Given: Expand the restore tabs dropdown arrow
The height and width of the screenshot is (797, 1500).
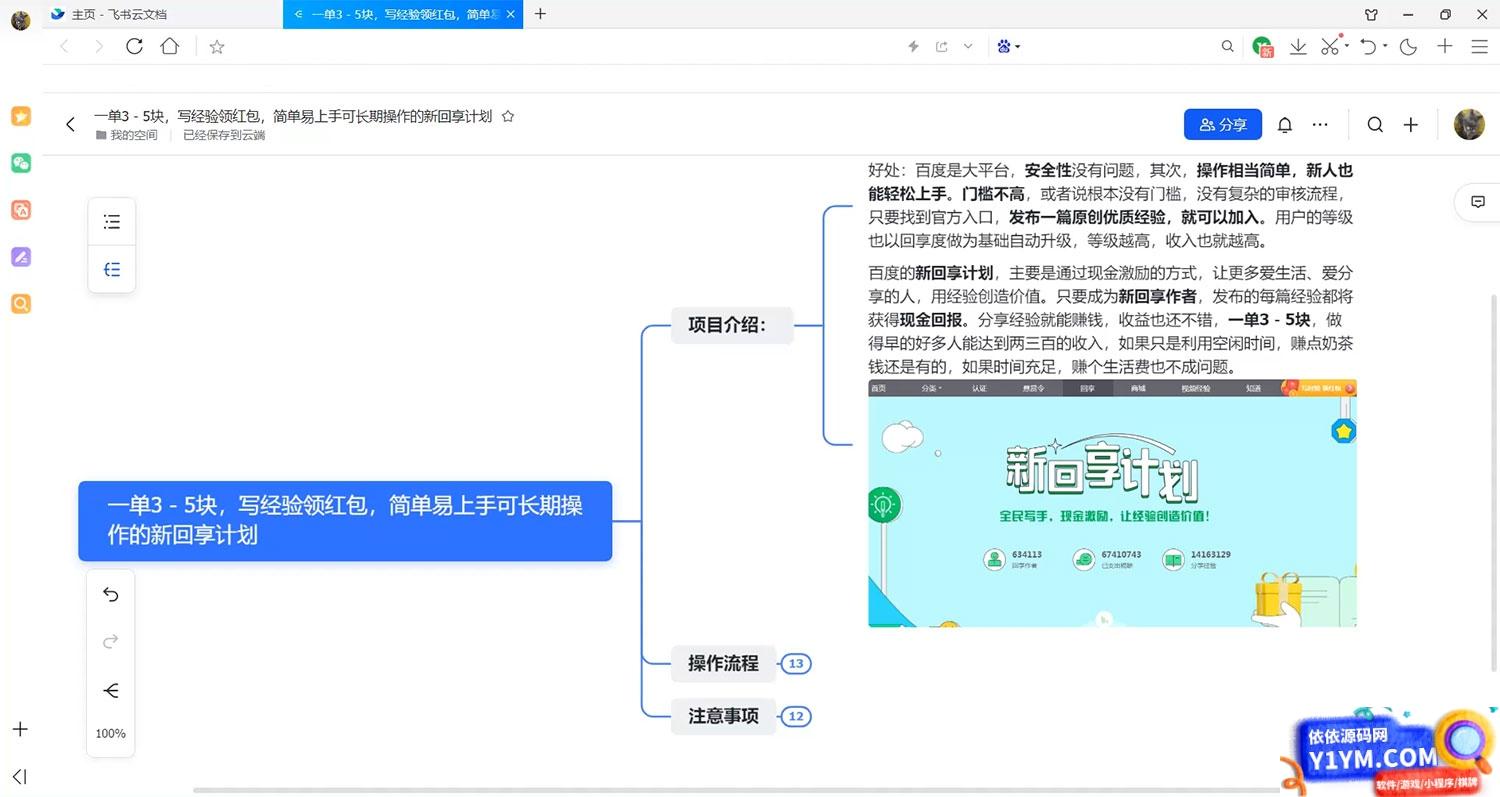Looking at the screenshot, I should 1386,46.
